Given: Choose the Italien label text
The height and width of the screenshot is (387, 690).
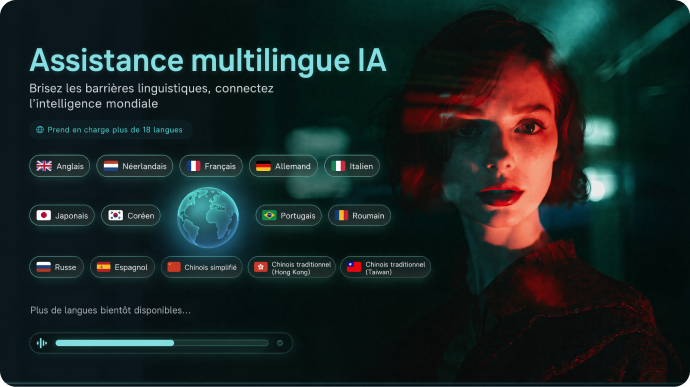Looking at the screenshot, I should [x=361, y=166].
